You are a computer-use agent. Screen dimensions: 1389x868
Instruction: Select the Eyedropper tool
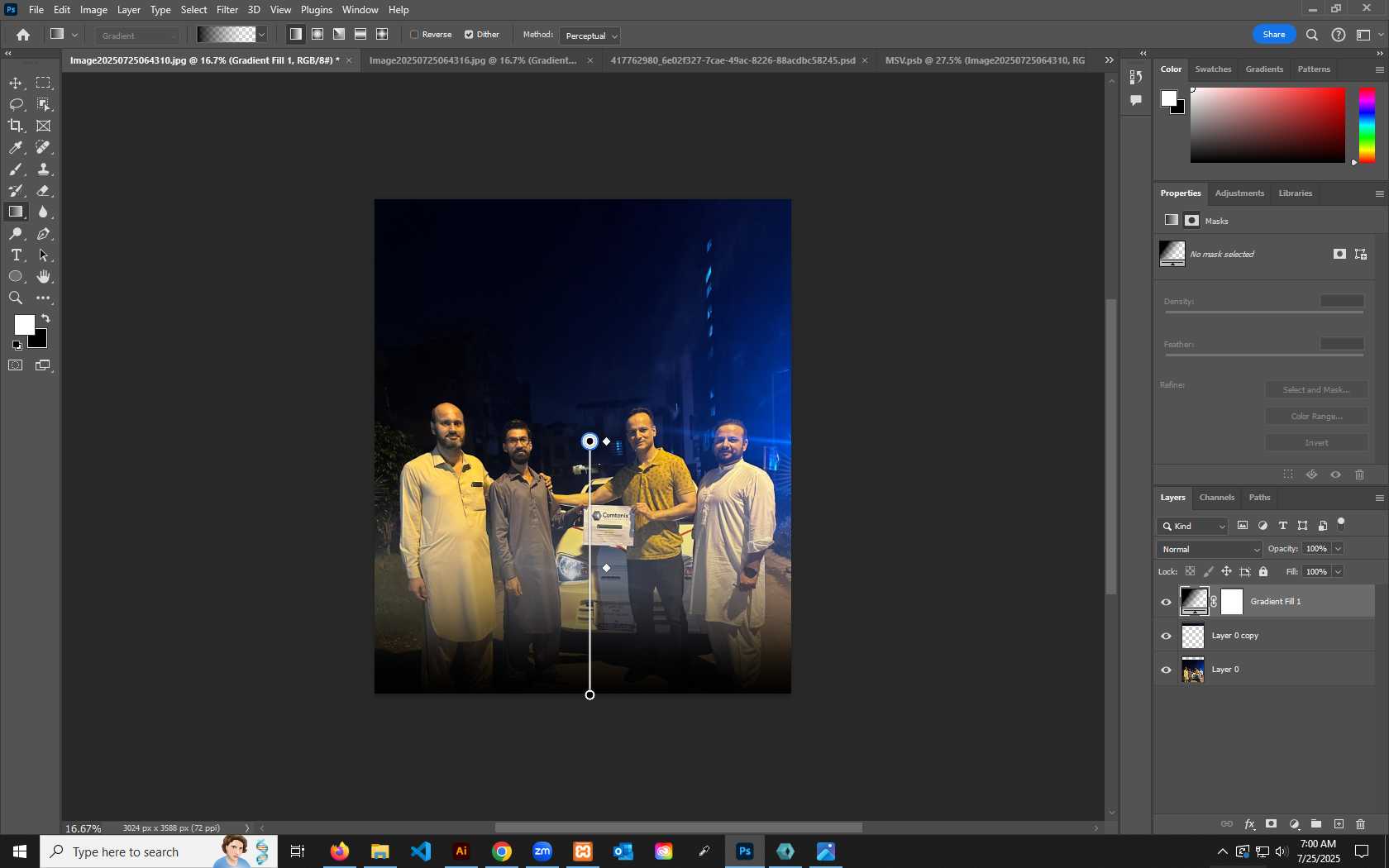tap(16, 147)
